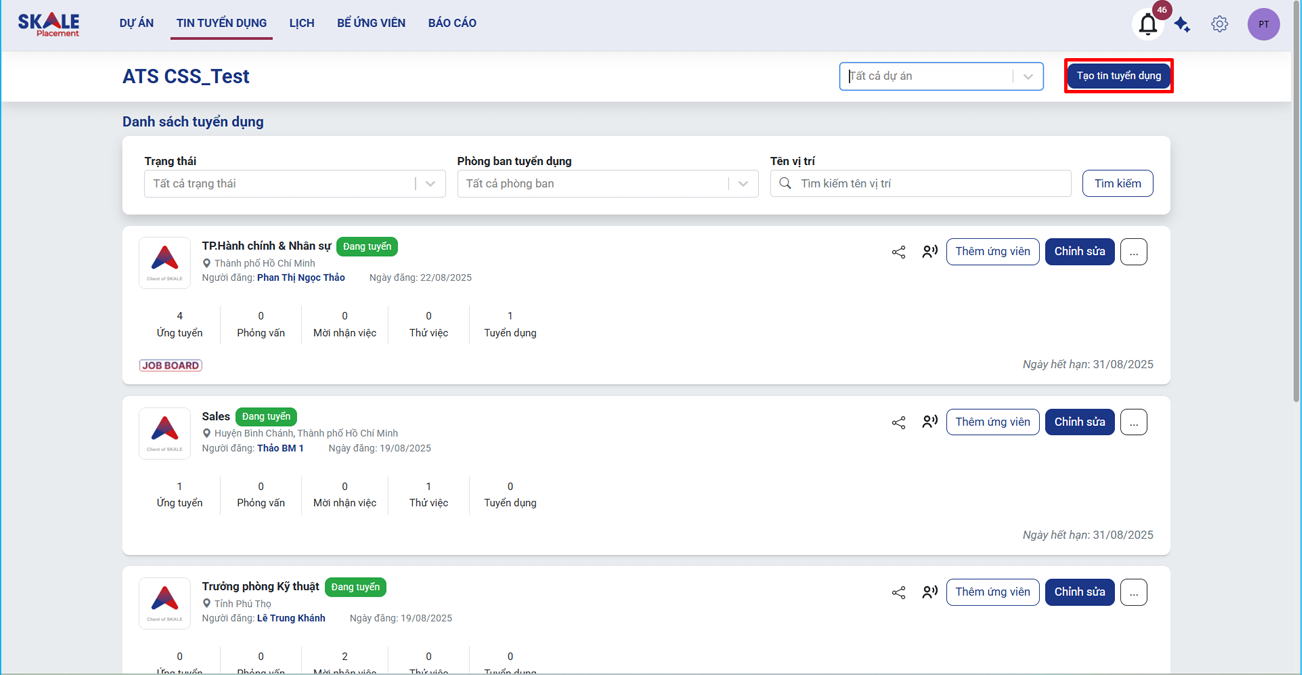The image size is (1302, 675).
Task: Expand the Phòng ban tuyển dụng dropdown
Action: click(607, 184)
